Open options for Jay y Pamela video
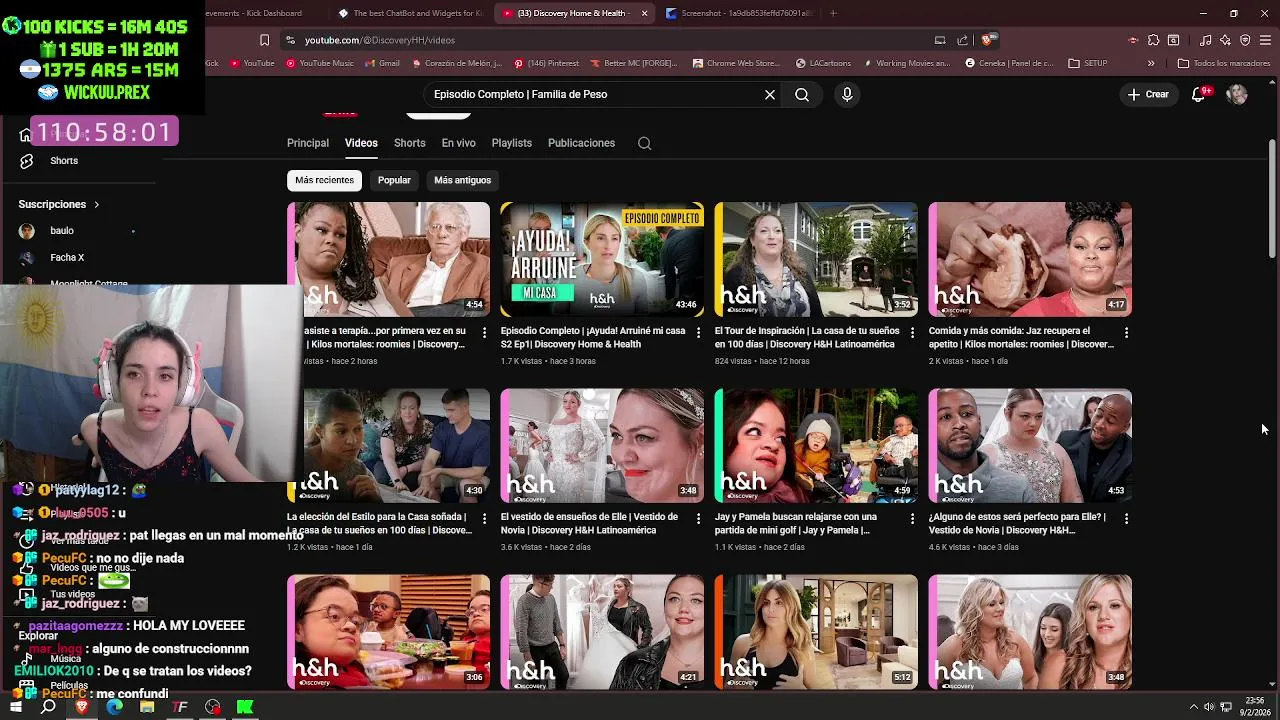 click(x=912, y=518)
